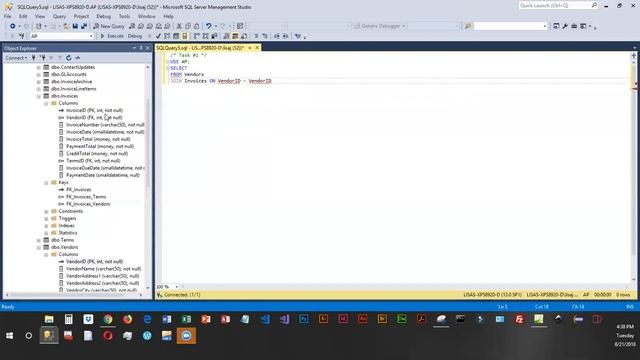Viewport: 640px width, 360px height.
Task: Run the query with the Execute button
Action: point(112,36)
